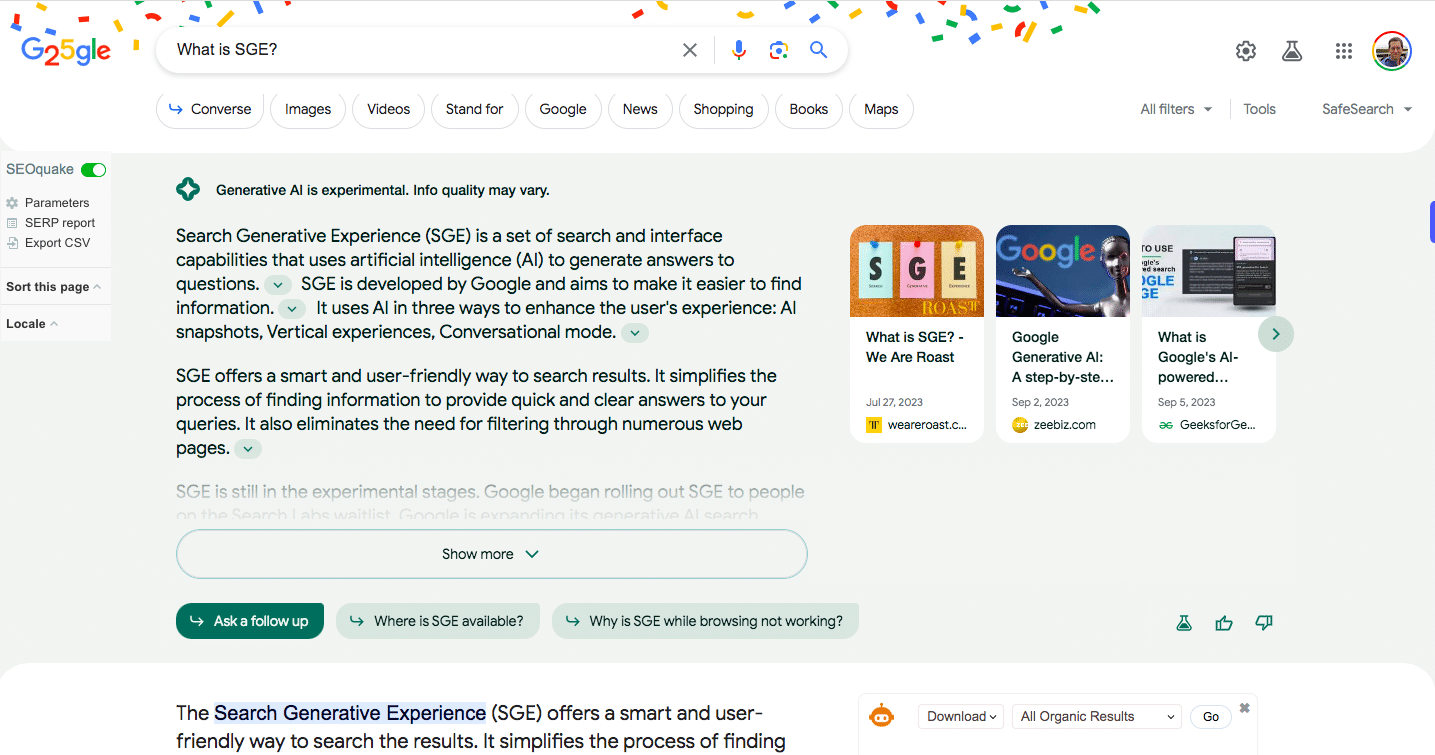Open GeeksforGeeks Google's AI-powered card
Image resolution: width=1435 pixels, height=755 pixels.
tap(1209, 334)
